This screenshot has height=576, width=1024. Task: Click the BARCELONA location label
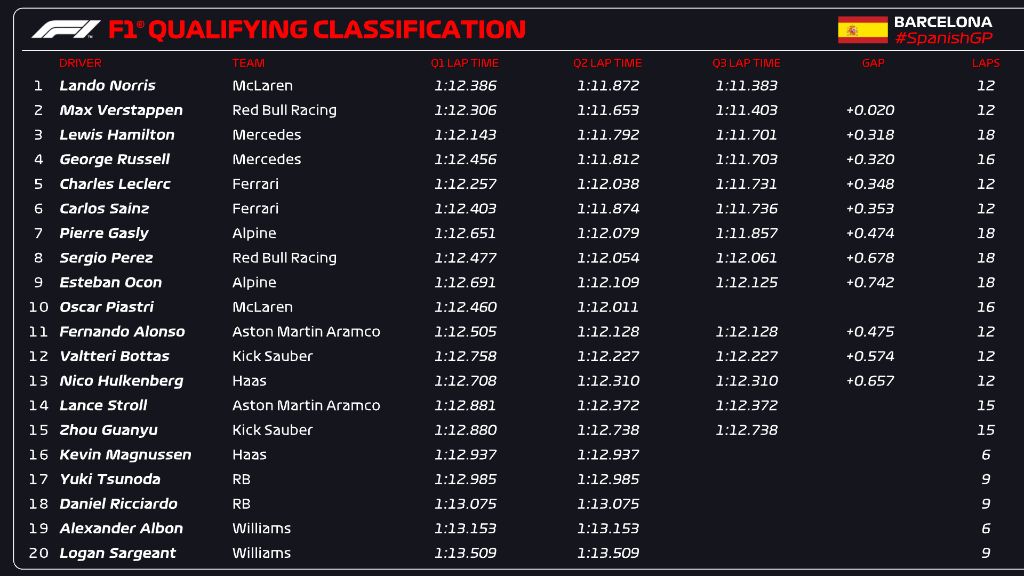(942, 22)
